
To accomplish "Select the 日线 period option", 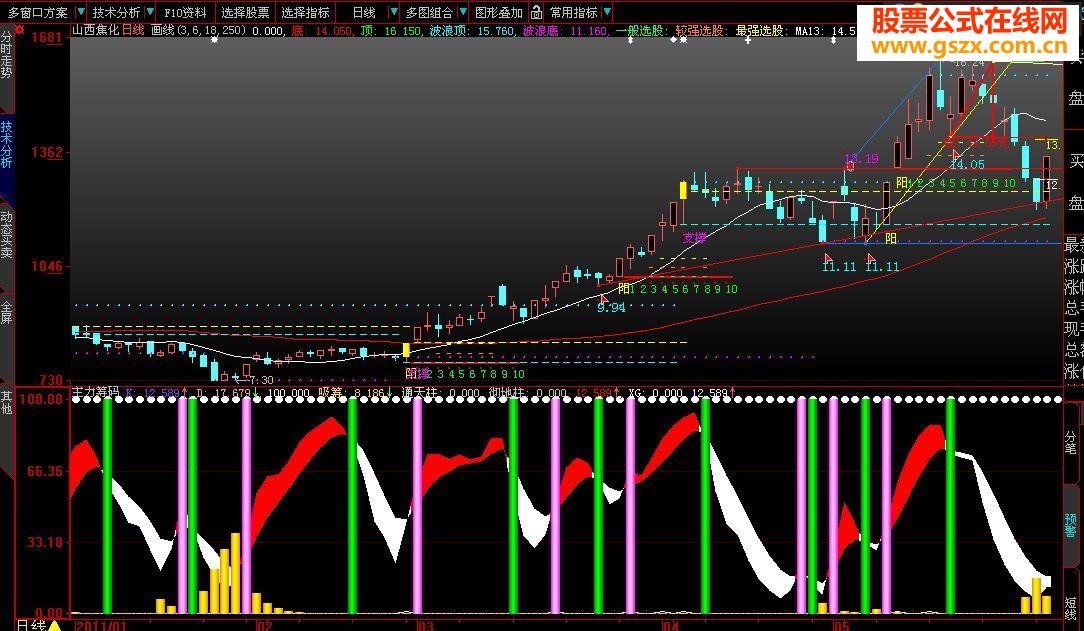I will [364, 12].
